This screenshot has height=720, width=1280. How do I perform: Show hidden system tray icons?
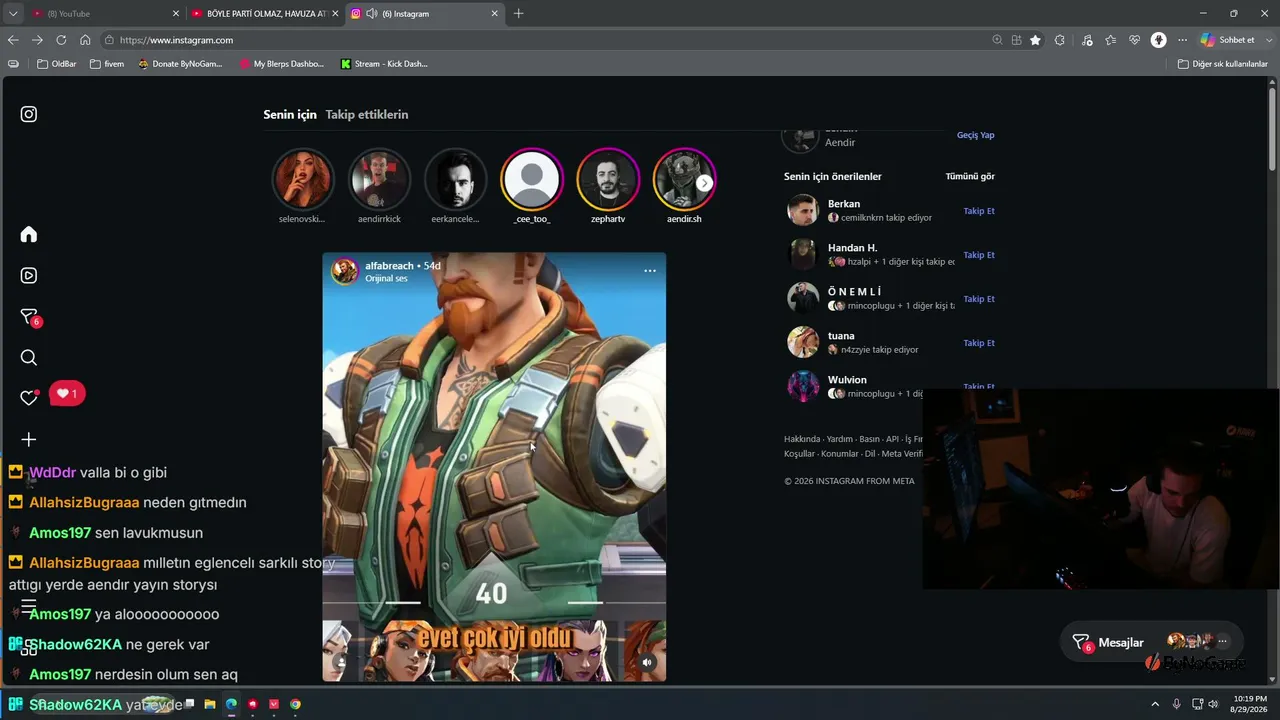tap(1155, 704)
